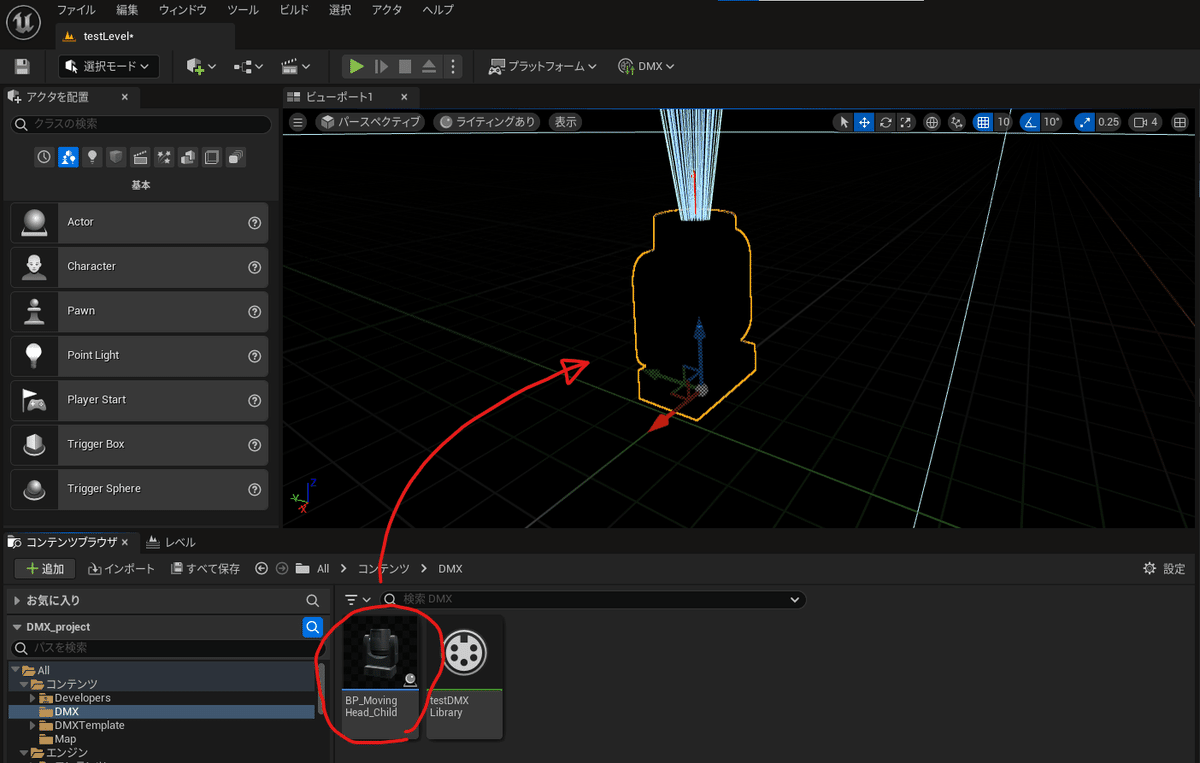Click the world coordinate system globe icon
1200x763 pixels.
(x=932, y=122)
